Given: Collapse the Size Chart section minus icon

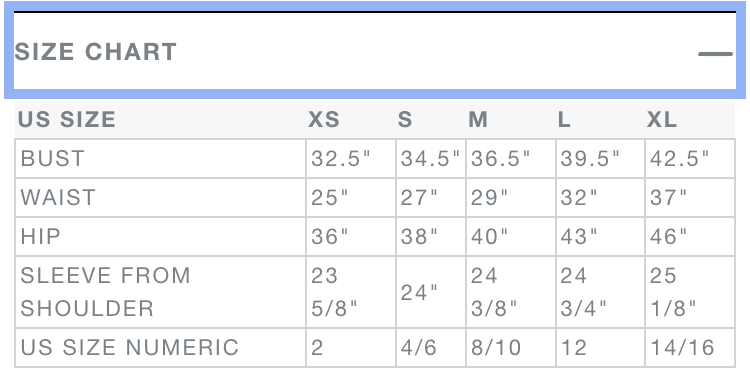Looking at the screenshot, I should pos(715,54).
